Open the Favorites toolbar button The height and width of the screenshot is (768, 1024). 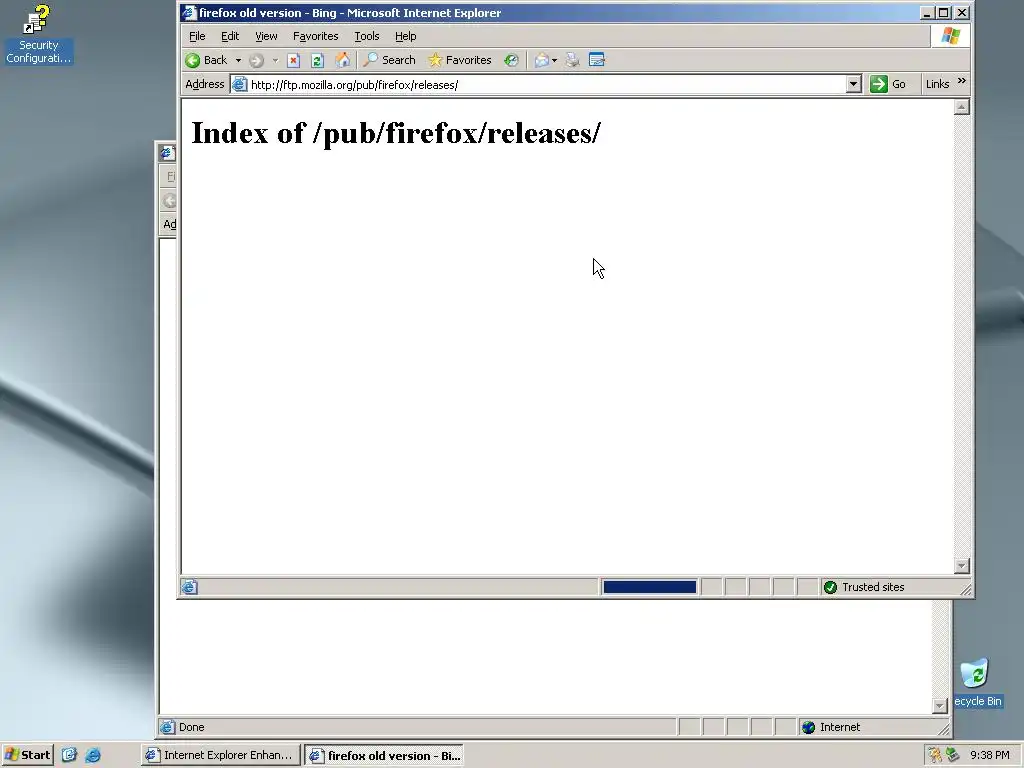(460, 60)
